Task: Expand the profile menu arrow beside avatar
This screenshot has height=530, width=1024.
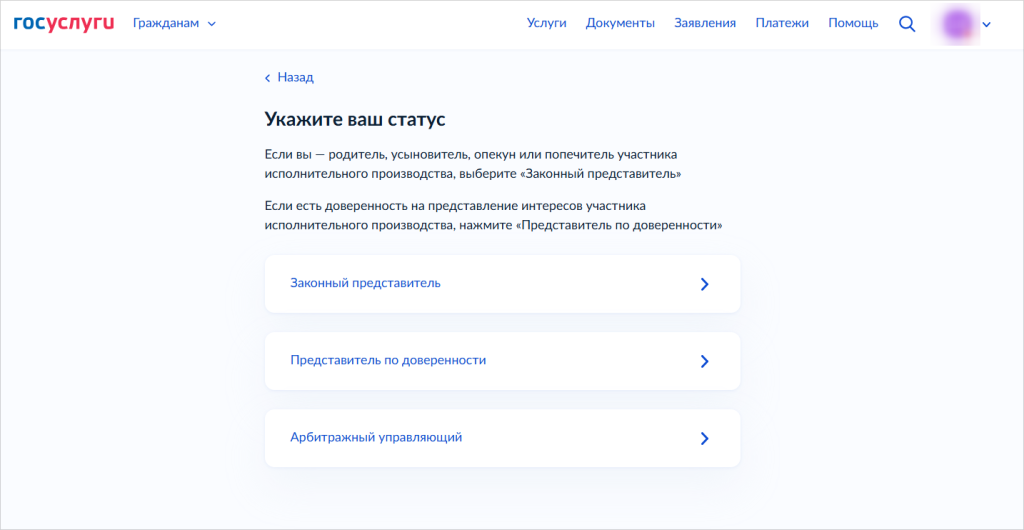Action: [987, 24]
